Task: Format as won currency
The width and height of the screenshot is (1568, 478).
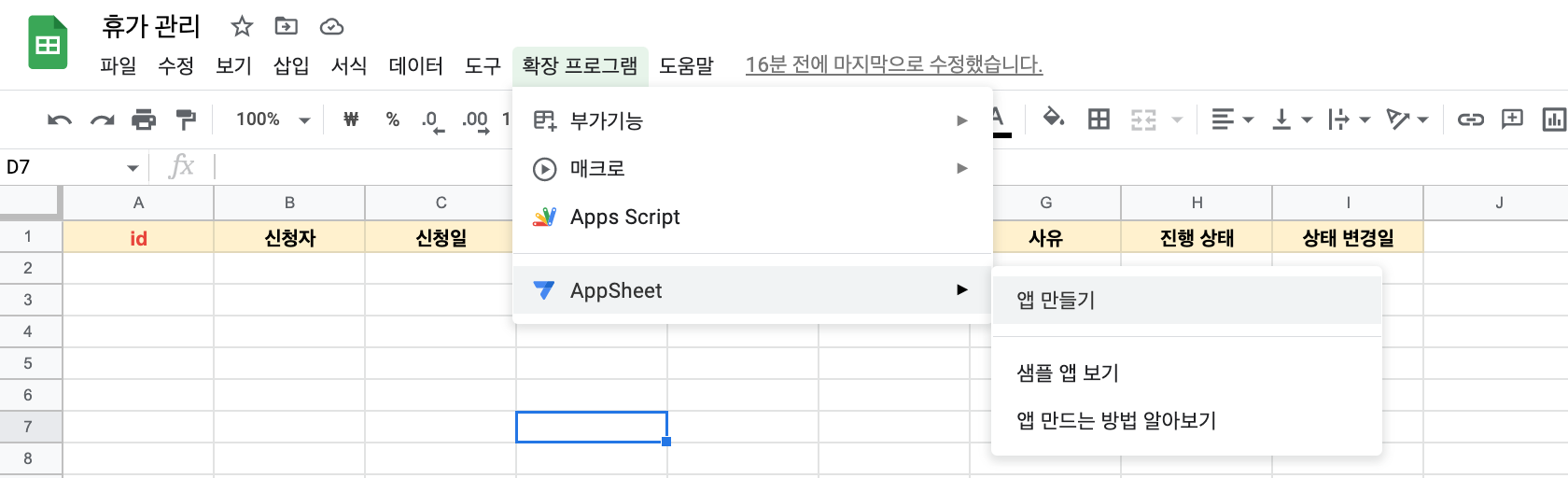Action: (x=351, y=119)
